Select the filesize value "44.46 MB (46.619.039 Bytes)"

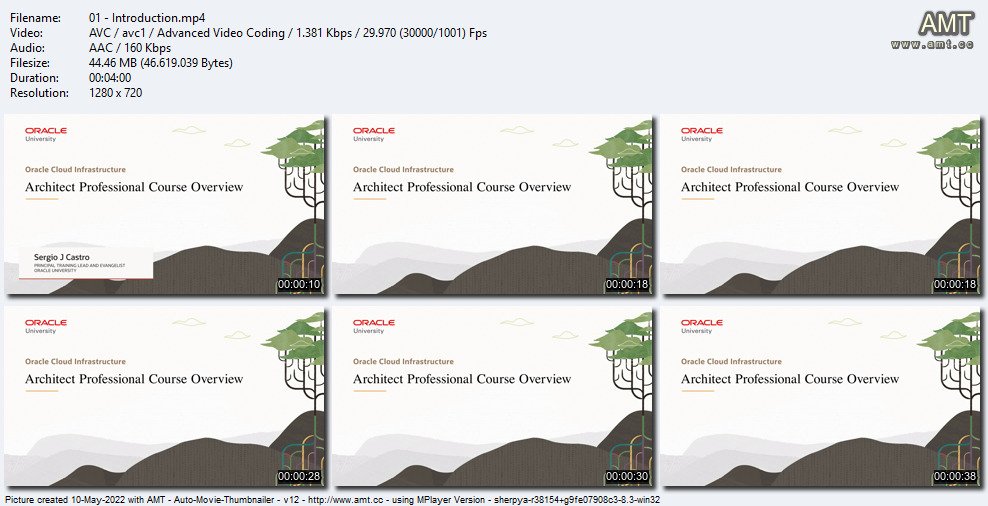(x=161, y=63)
